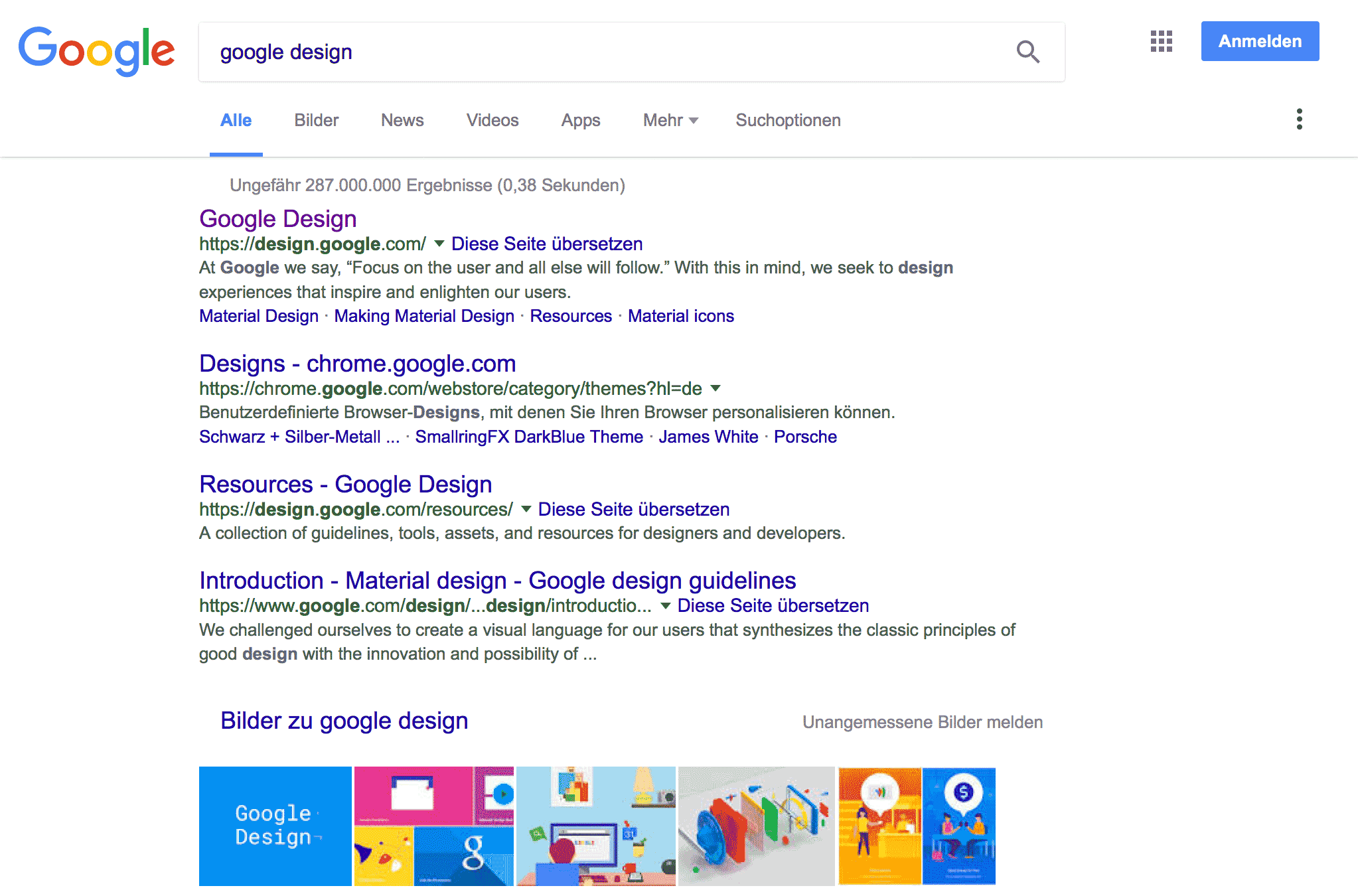
Task: Switch to the Apps tab
Action: click(581, 120)
